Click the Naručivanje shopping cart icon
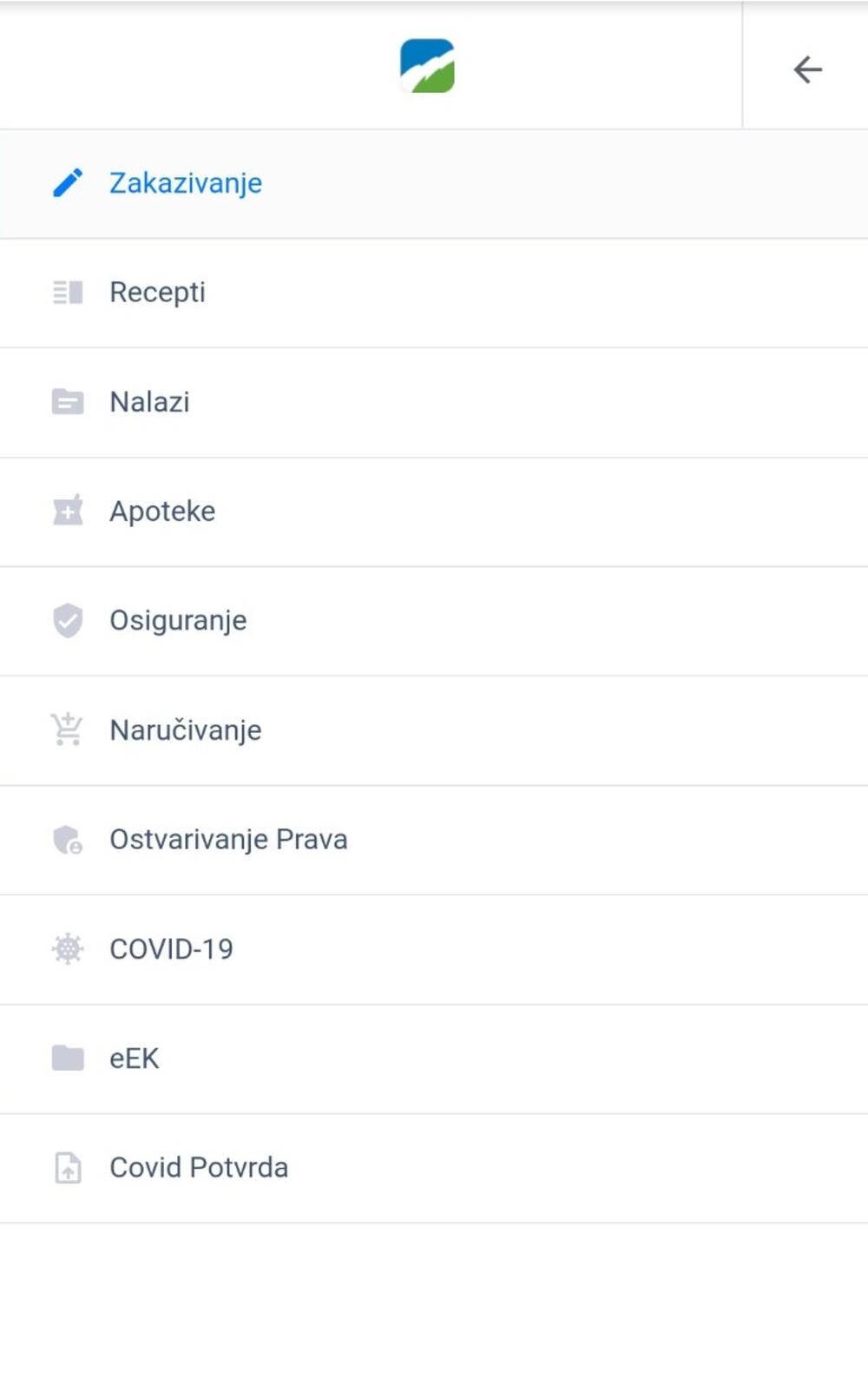 coord(68,730)
